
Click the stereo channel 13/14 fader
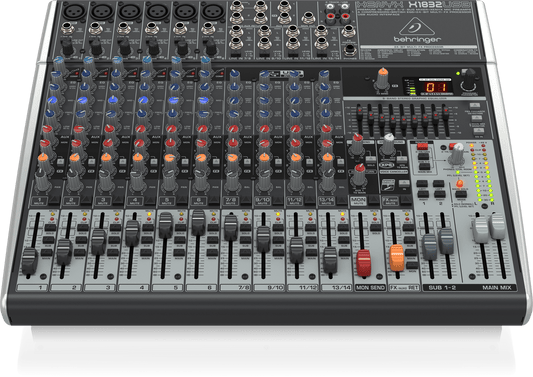(330, 260)
